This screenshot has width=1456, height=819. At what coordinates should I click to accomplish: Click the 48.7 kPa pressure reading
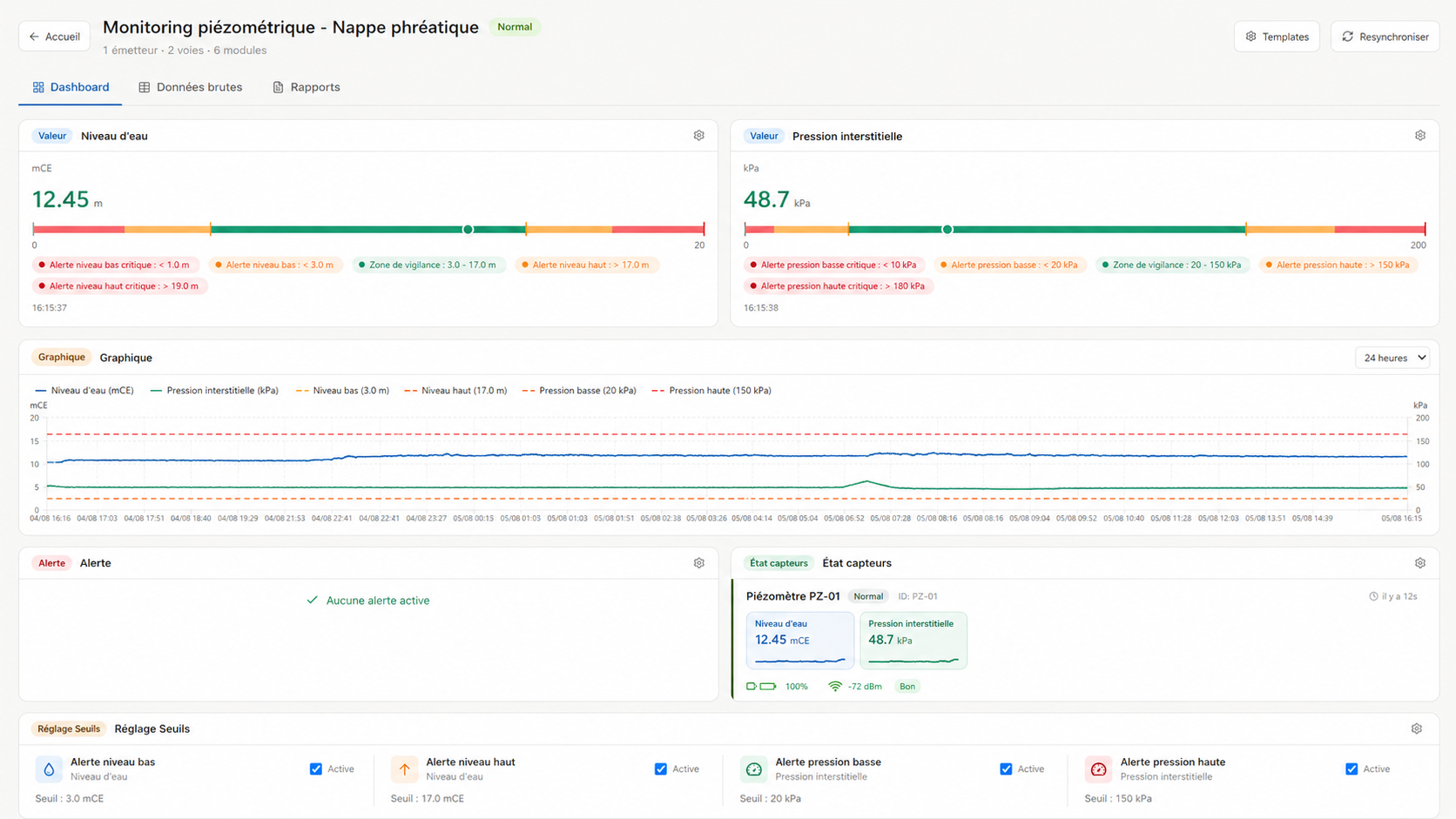pyautogui.click(x=777, y=200)
